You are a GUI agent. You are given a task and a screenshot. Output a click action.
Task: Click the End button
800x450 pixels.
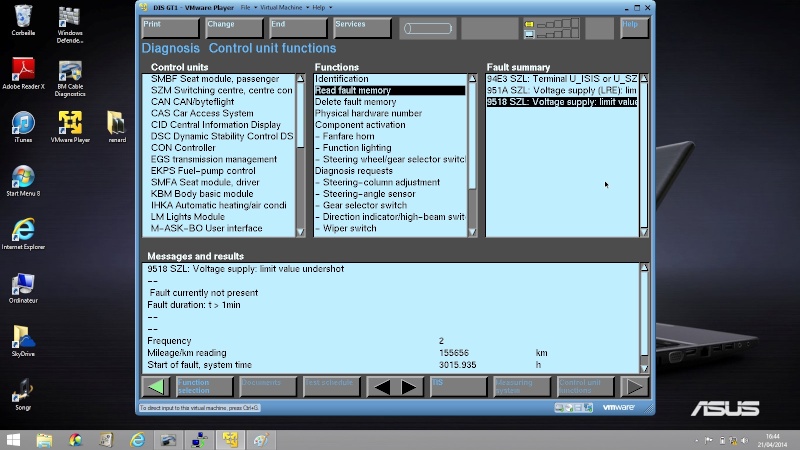298,28
